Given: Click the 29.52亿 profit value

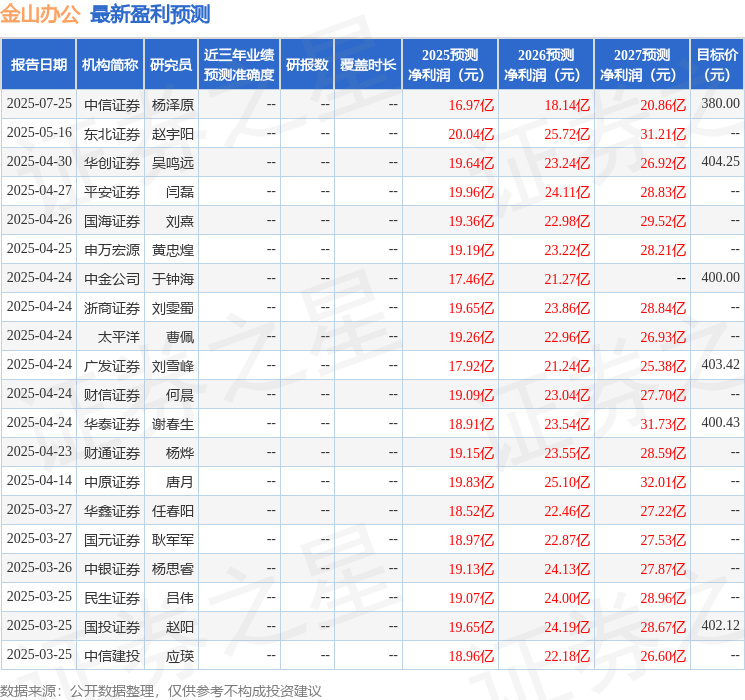Looking at the screenshot, I should coord(663,221).
